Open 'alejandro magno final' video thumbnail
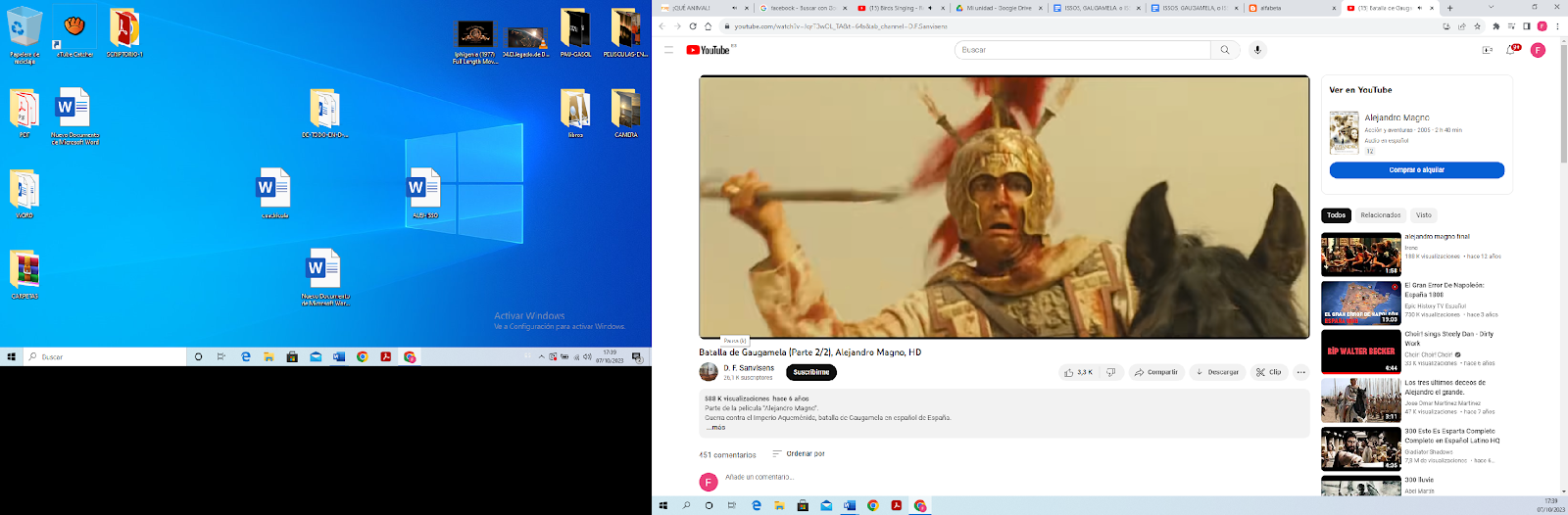The image size is (1568, 515). (1361, 255)
